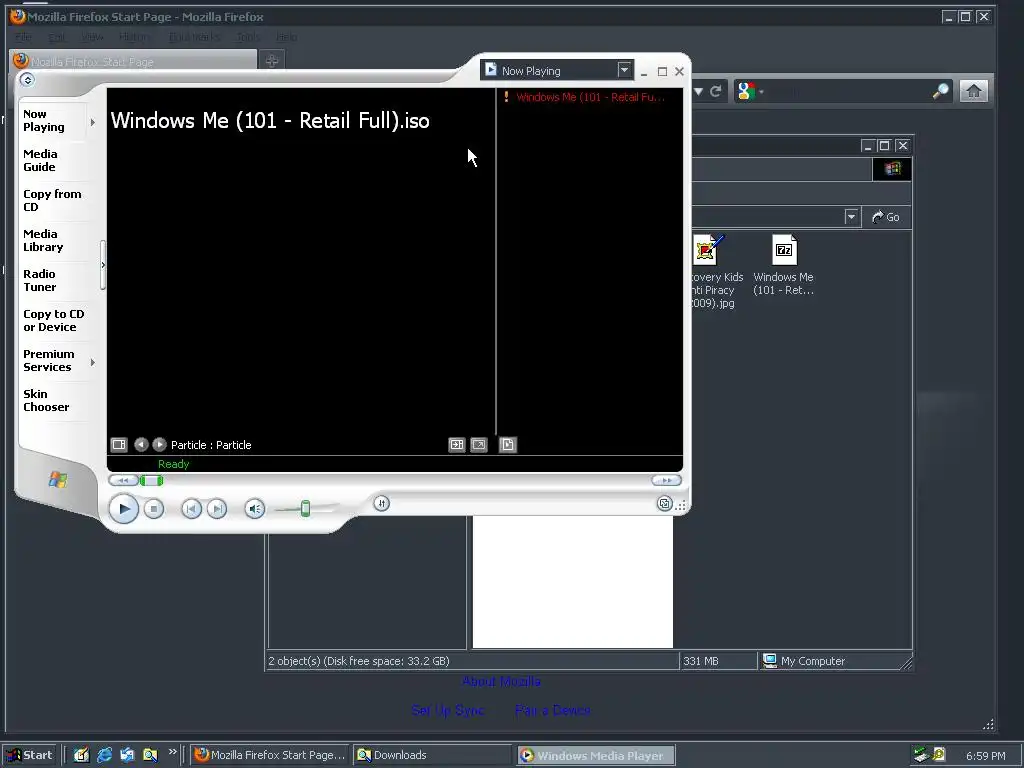Viewport: 1024px width, 768px height.
Task: Open Firefox search engine dropdown
Action: pyautogui.click(x=749, y=91)
